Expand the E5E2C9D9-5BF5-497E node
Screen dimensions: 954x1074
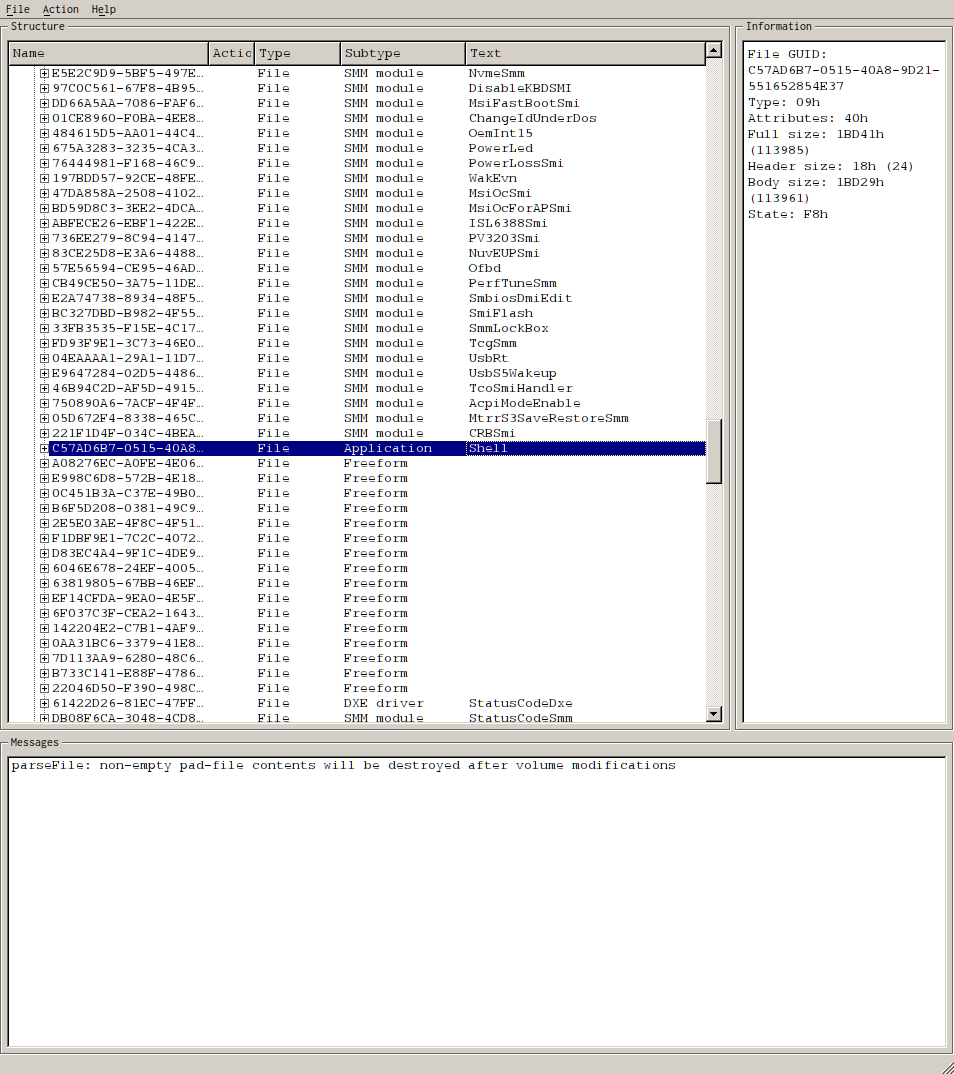tap(44, 73)
